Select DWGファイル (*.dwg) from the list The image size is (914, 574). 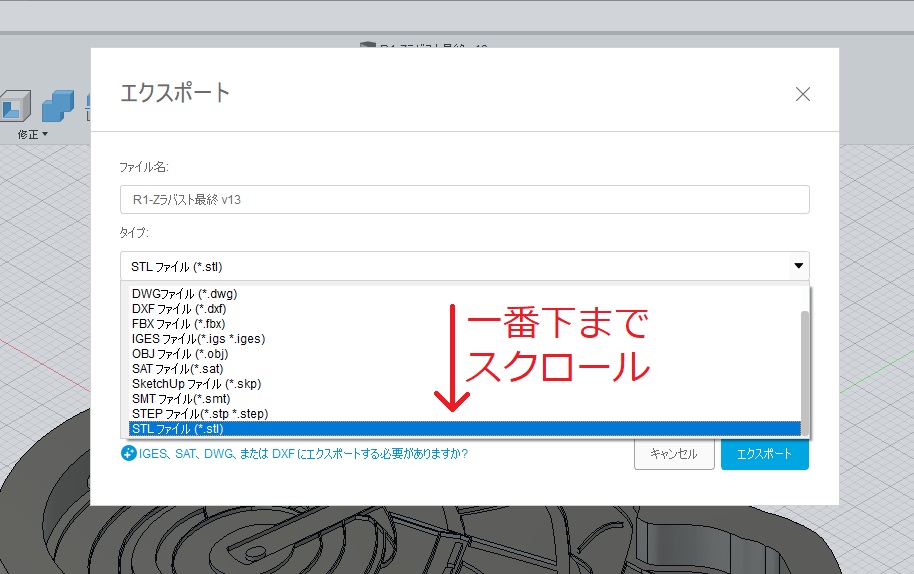click(x=465, y=294)
